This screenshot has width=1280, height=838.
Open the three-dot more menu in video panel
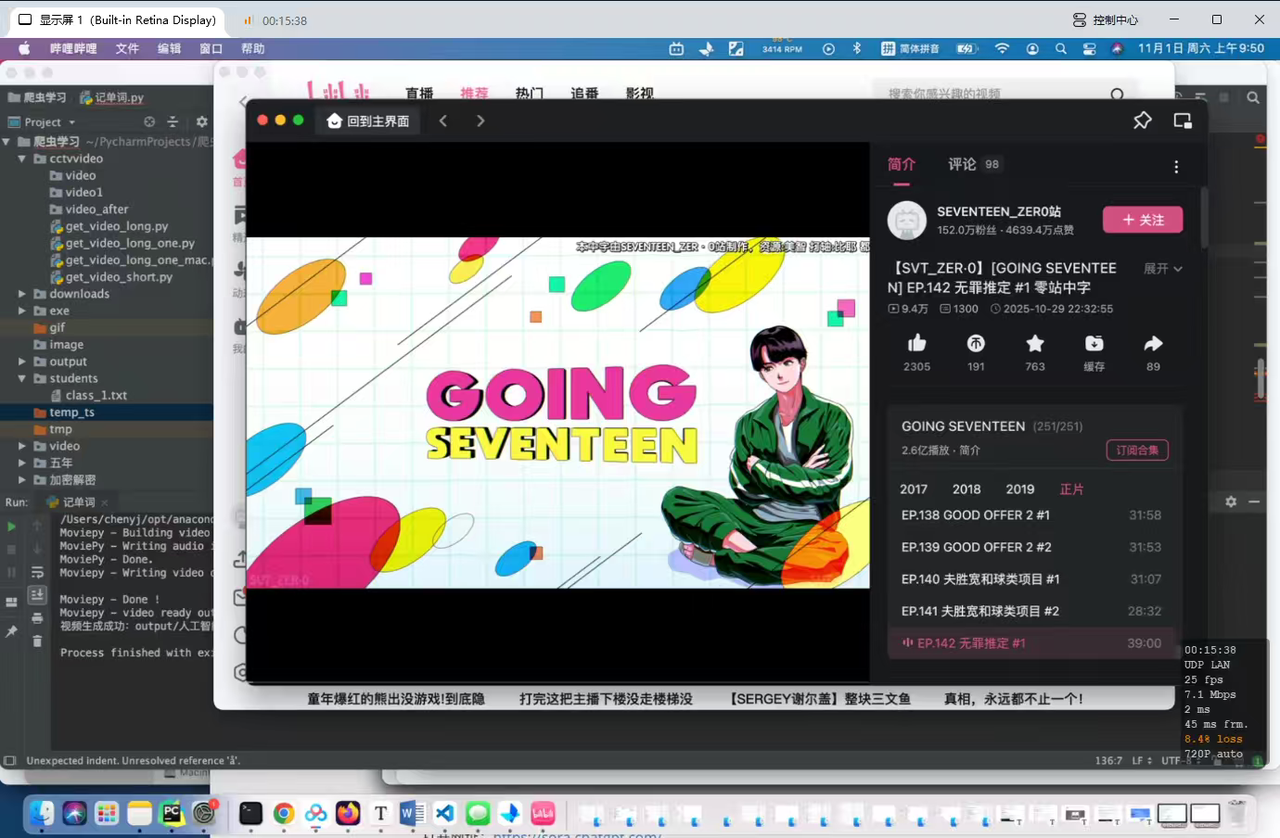pos(1176,167)
